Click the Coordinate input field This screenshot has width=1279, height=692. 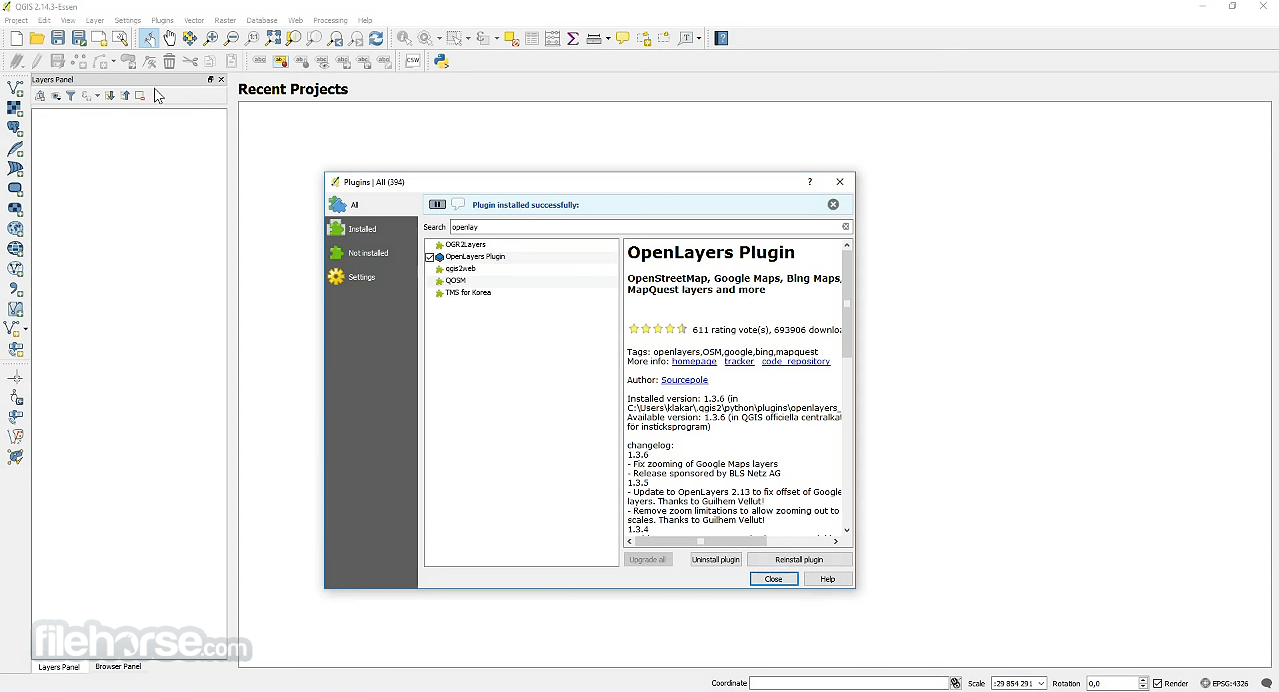click(849, 683)
